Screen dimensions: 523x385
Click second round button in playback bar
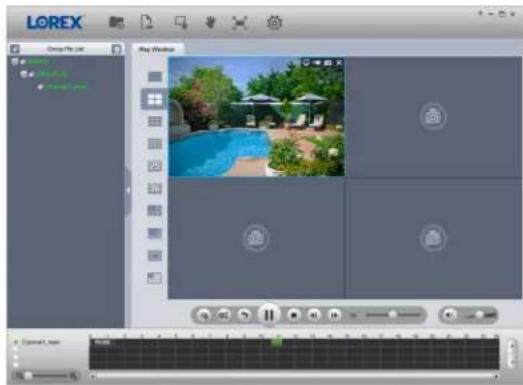224,315
